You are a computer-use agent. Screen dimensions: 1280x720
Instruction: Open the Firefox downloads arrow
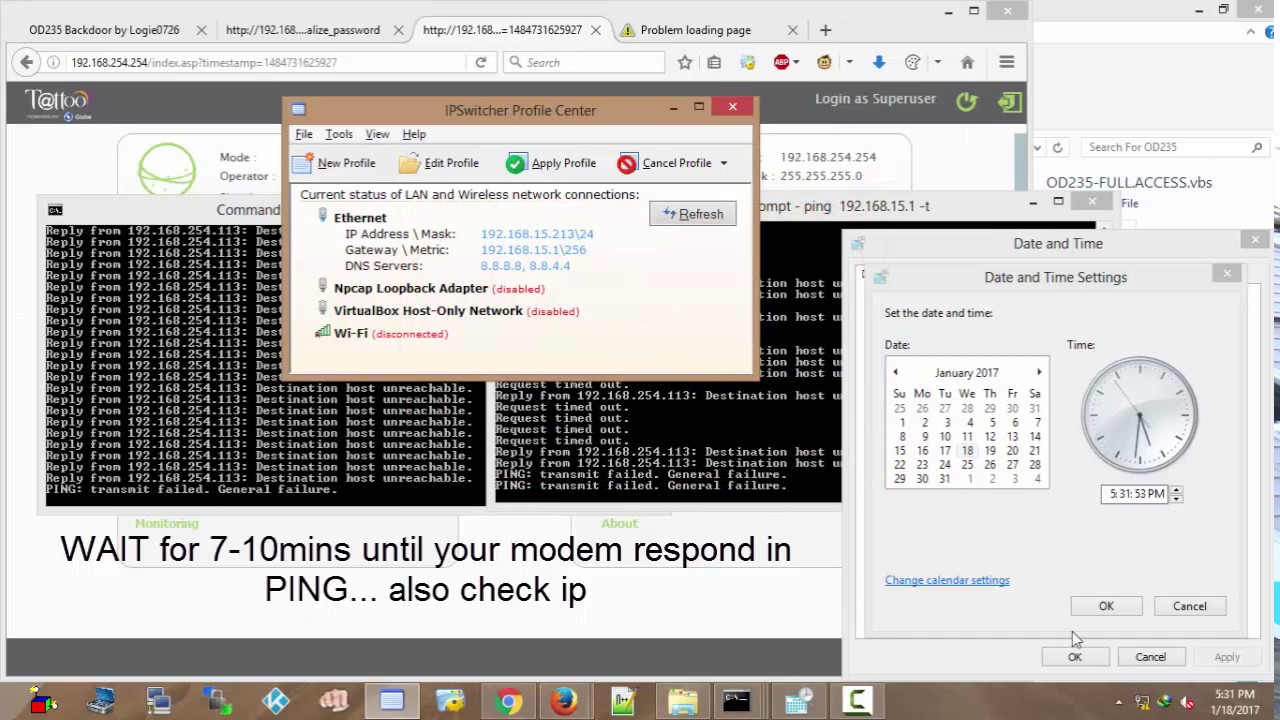coord(879,62)
